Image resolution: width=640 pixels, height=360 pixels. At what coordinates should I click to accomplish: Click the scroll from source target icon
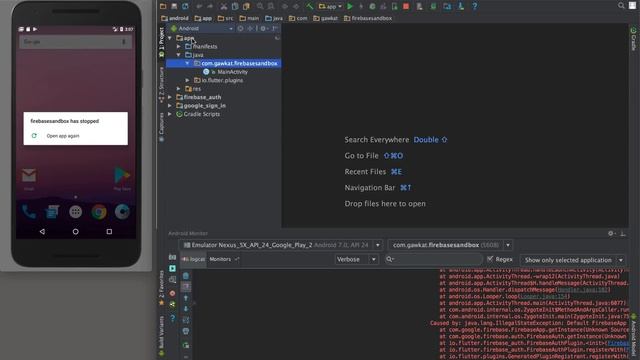[240, 28]
